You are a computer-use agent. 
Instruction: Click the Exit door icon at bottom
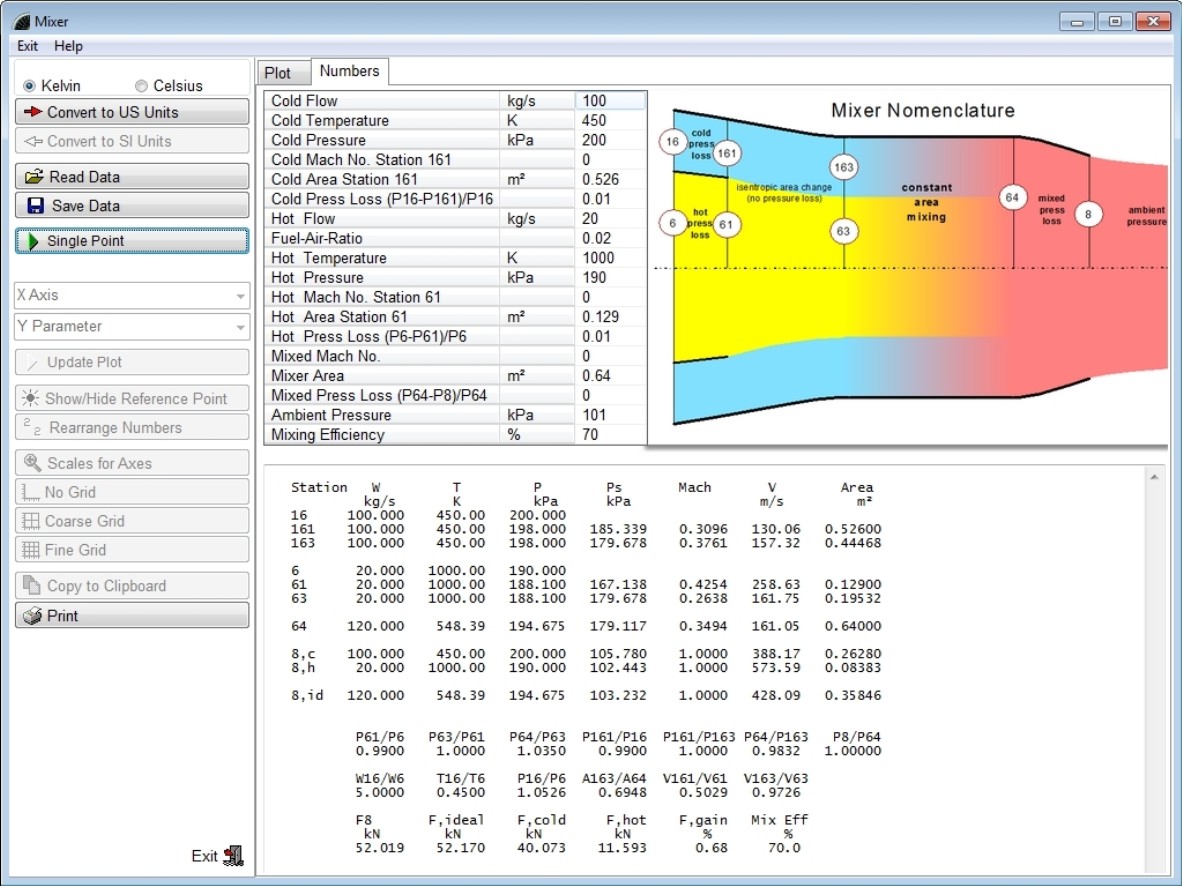[233, 855]
